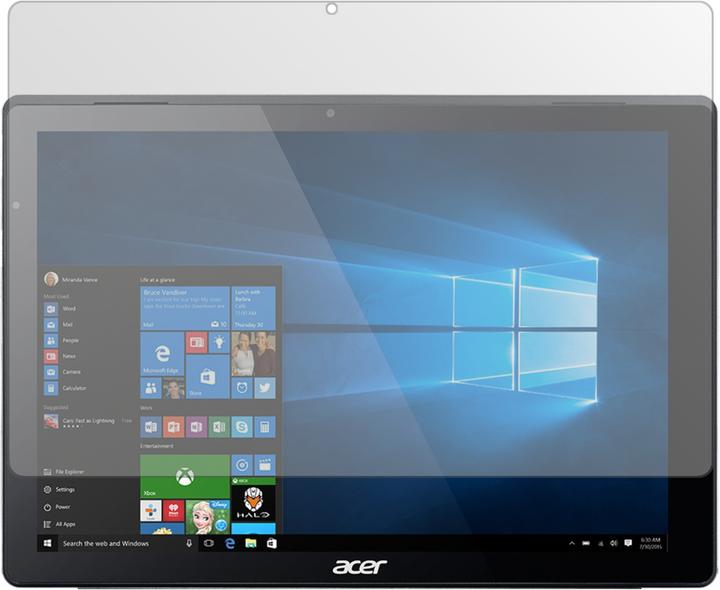Click the taskbar clock showing 6:30 AM
The height and width of the screenshot is (590, 720).
650,543
